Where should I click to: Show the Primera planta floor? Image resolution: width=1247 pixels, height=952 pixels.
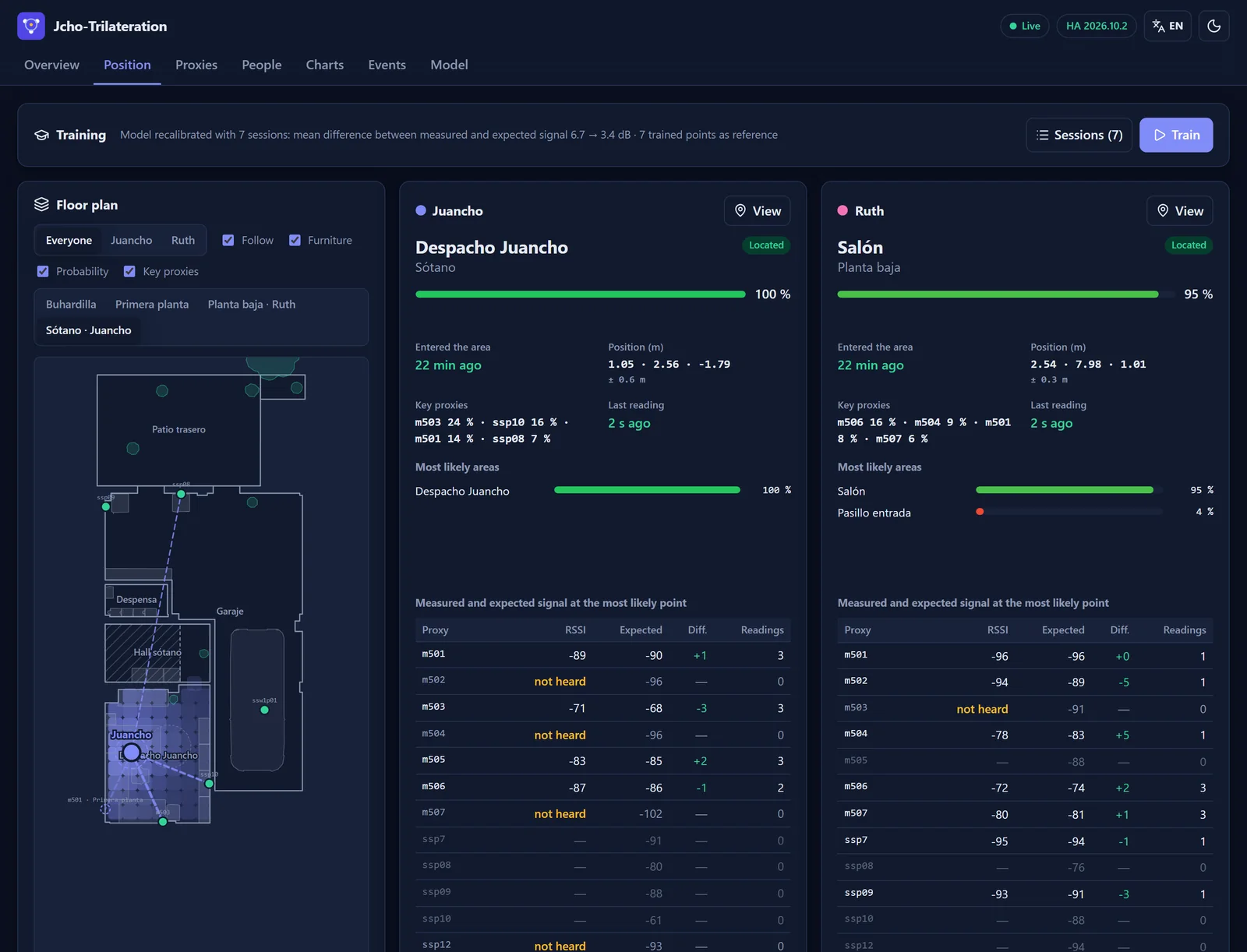coord(152,304)
